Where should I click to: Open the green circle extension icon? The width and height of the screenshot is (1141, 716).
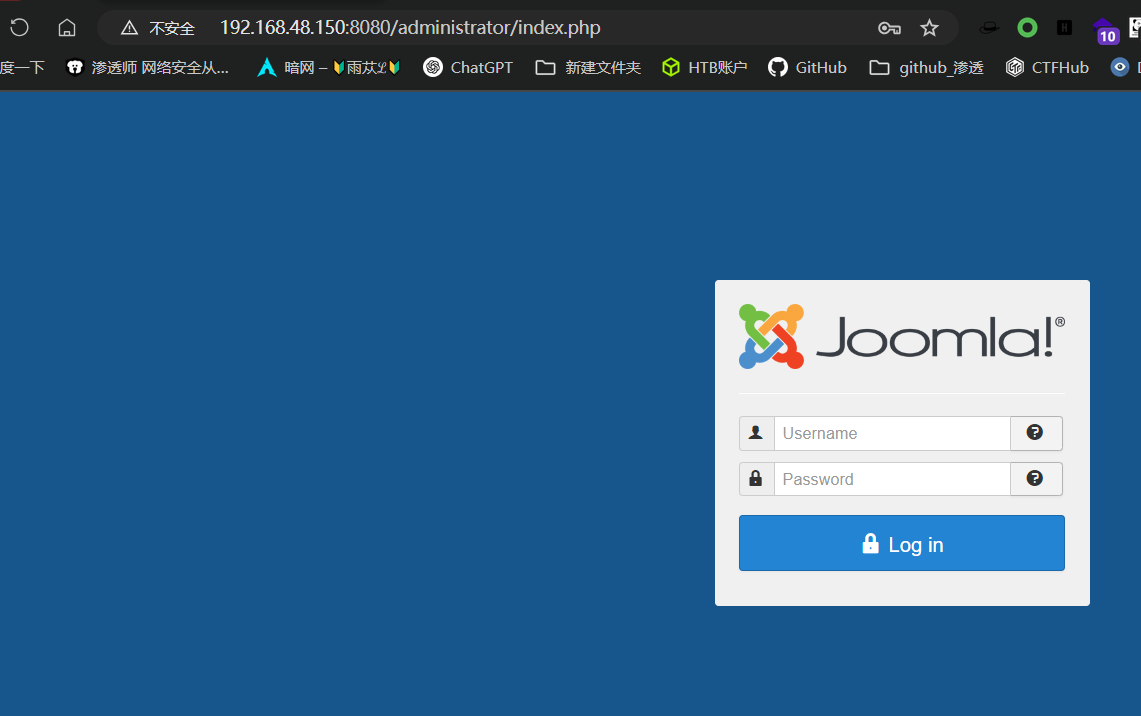point(1027,28)
